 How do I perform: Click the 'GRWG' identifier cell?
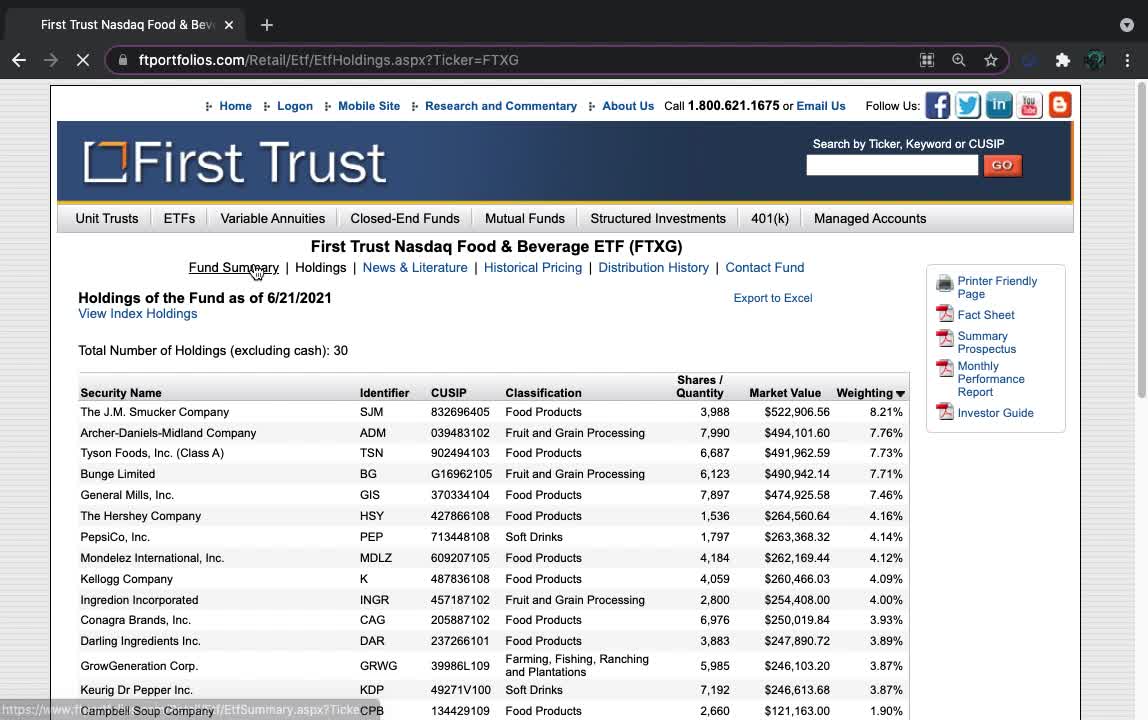point(379,666)
